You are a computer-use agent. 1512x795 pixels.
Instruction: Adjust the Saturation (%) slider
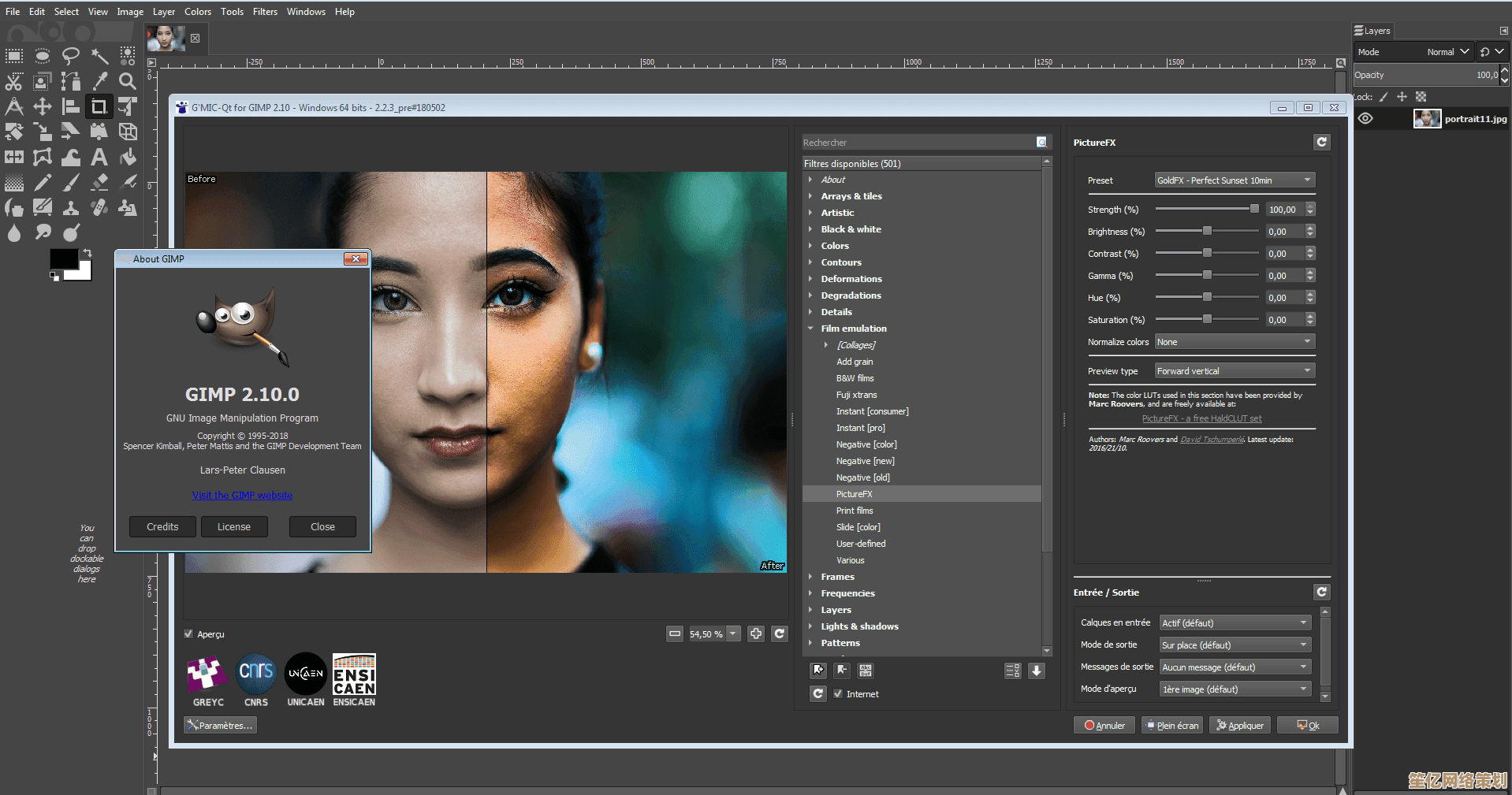[x=1207, y=319]
